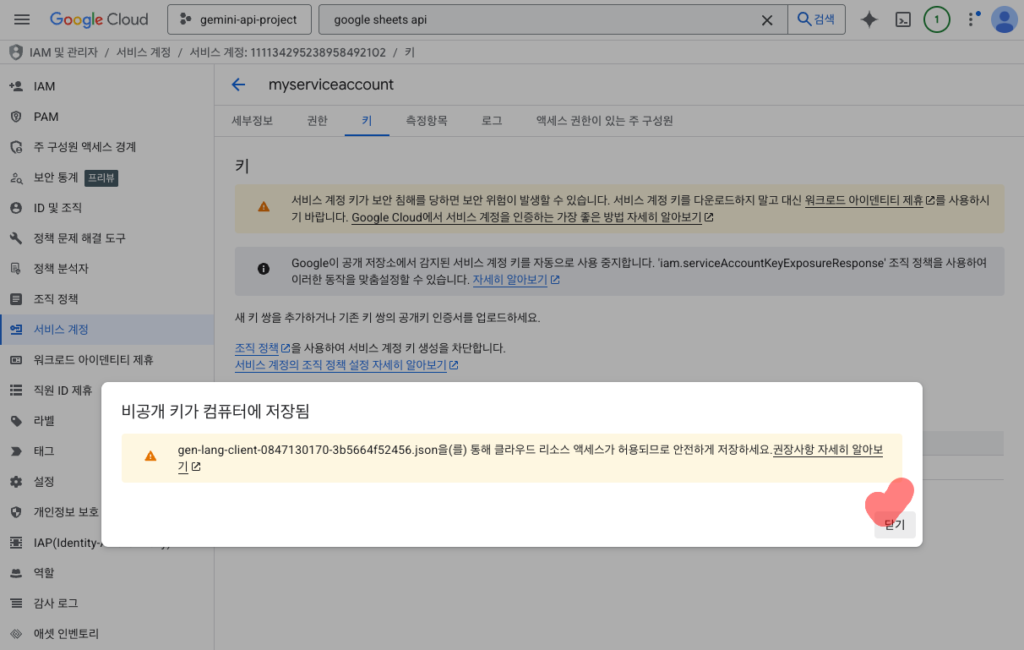This screenshot has width=1024, height=650.
Task: Switch to the 세부정보 tab
Action: [x=252, y=120]
